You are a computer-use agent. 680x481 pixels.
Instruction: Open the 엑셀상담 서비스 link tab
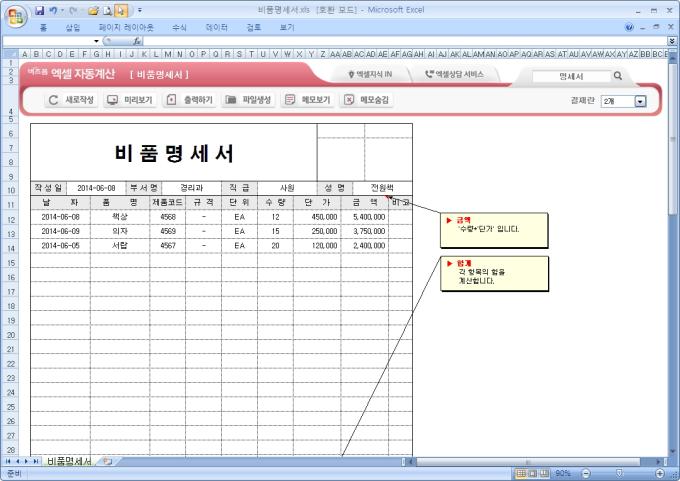[x=454, y=75]
